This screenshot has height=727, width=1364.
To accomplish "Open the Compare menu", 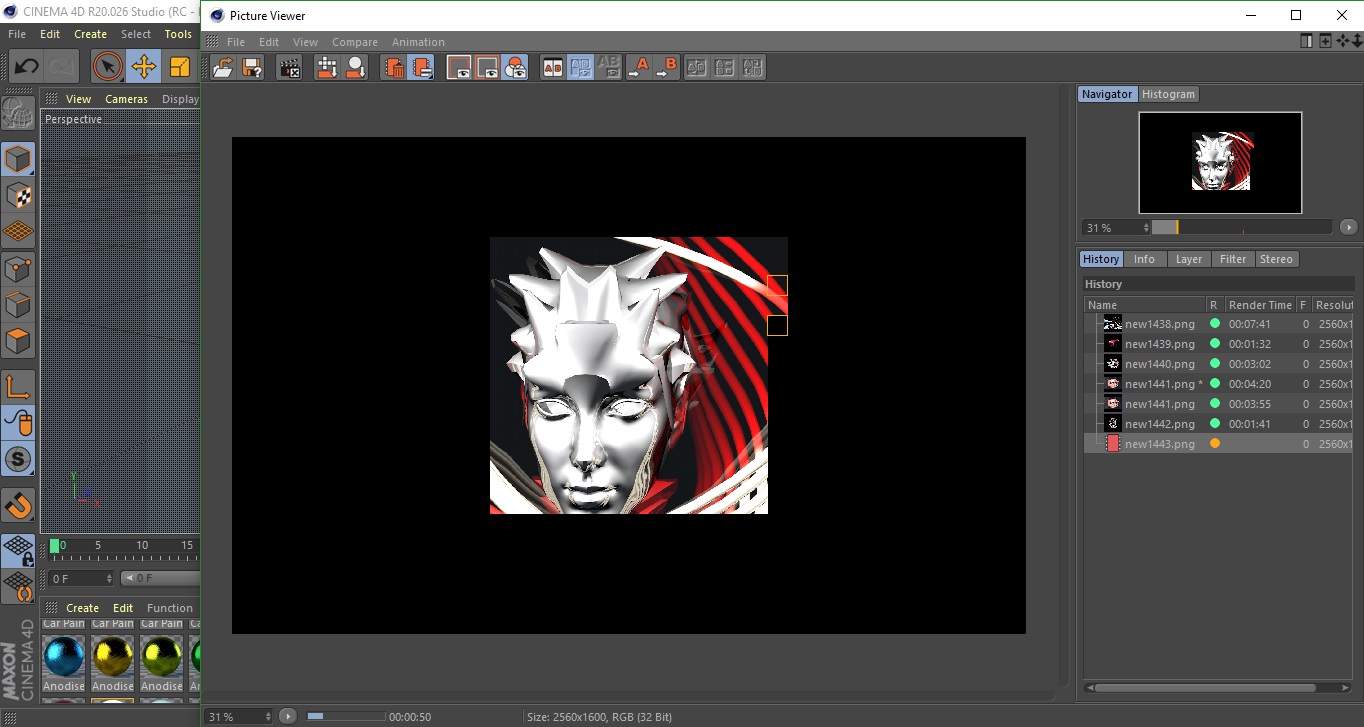I will pyautogui.click(x=354, y=42).
